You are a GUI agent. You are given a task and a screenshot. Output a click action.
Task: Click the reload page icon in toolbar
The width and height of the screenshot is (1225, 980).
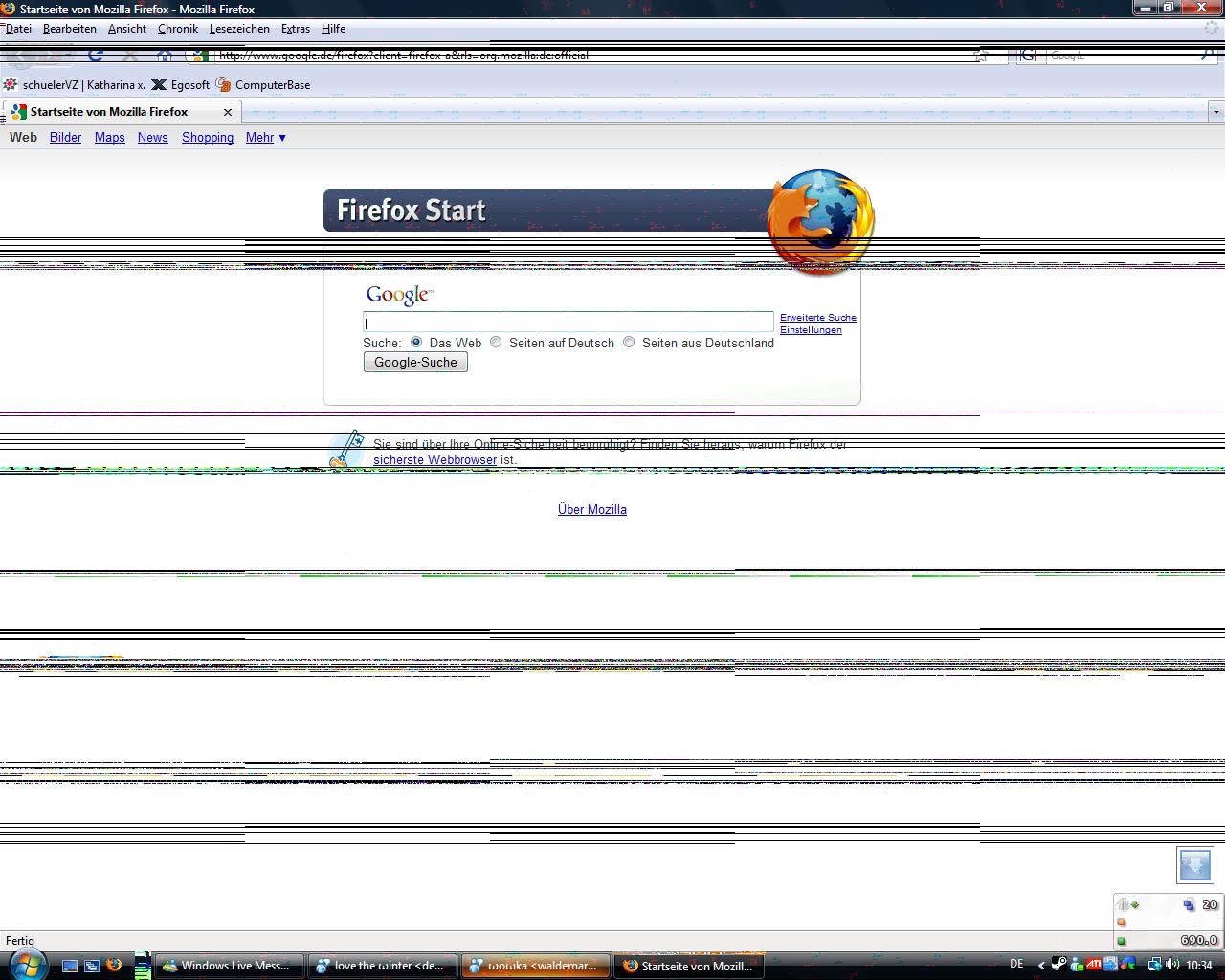(x=96, y=56)
